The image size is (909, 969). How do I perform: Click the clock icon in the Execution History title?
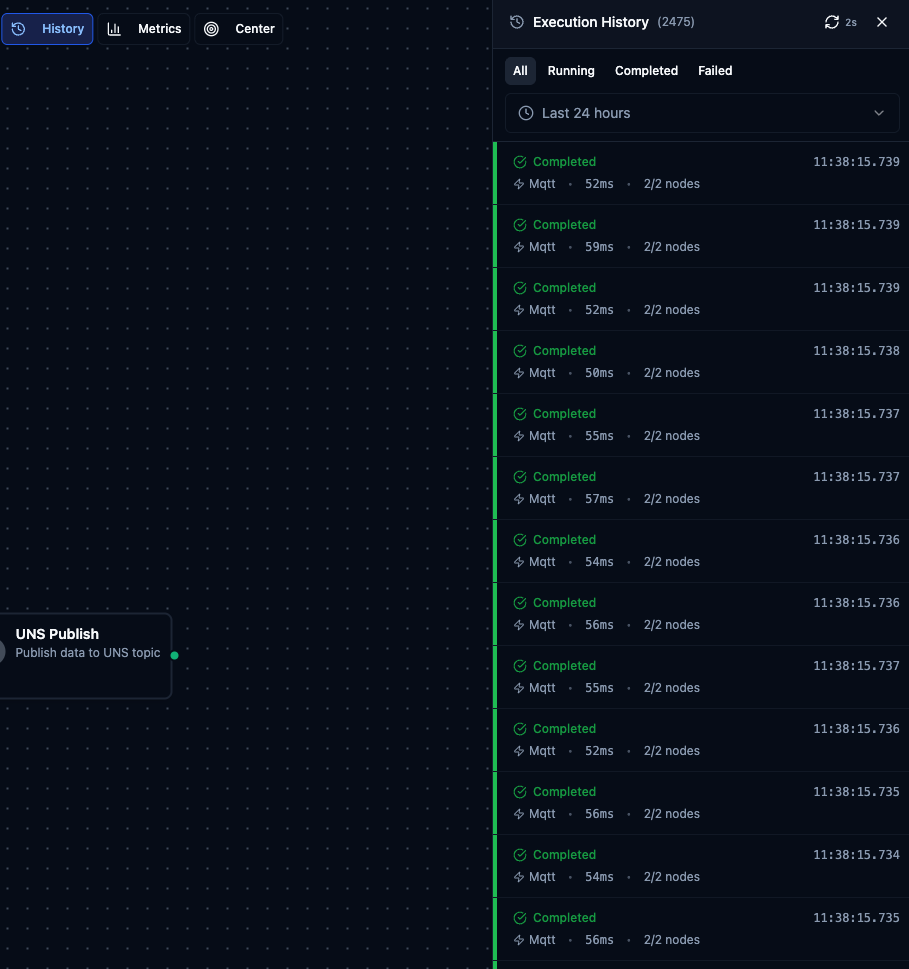[x=517, y=21]
